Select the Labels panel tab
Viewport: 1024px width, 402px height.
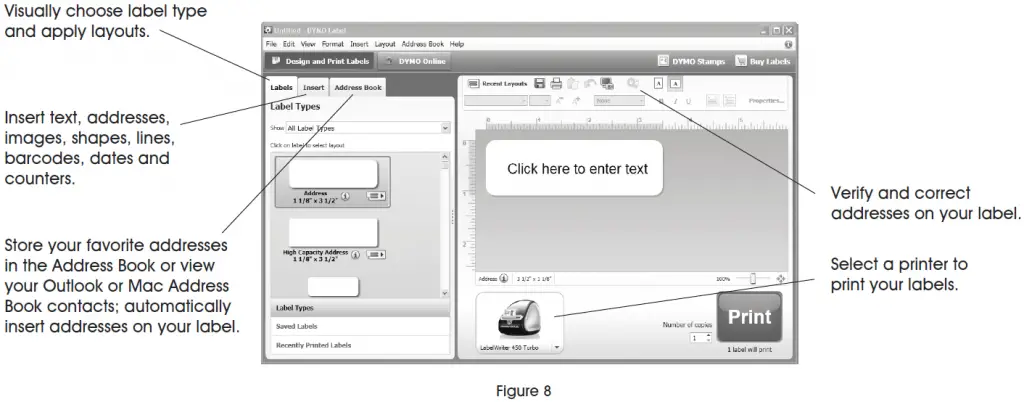(281, 87)
